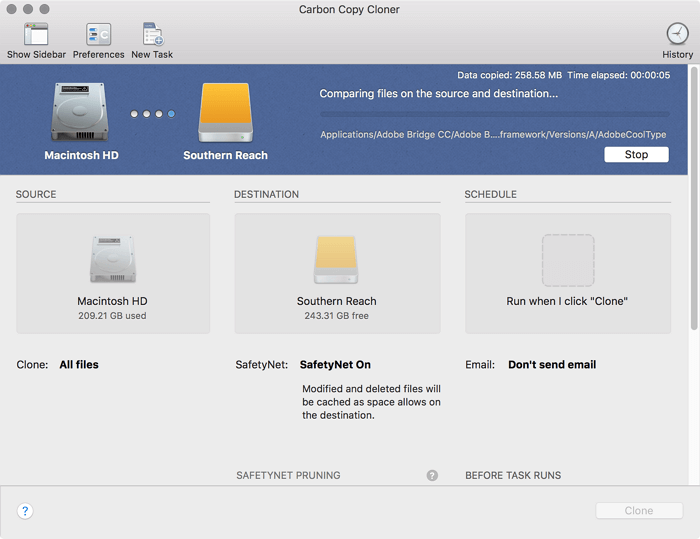Image resolution: width=700 pixels, height=539 pixels.
Task: Click the Carbon Copy Cloner window title
Action: pos(349,9)
